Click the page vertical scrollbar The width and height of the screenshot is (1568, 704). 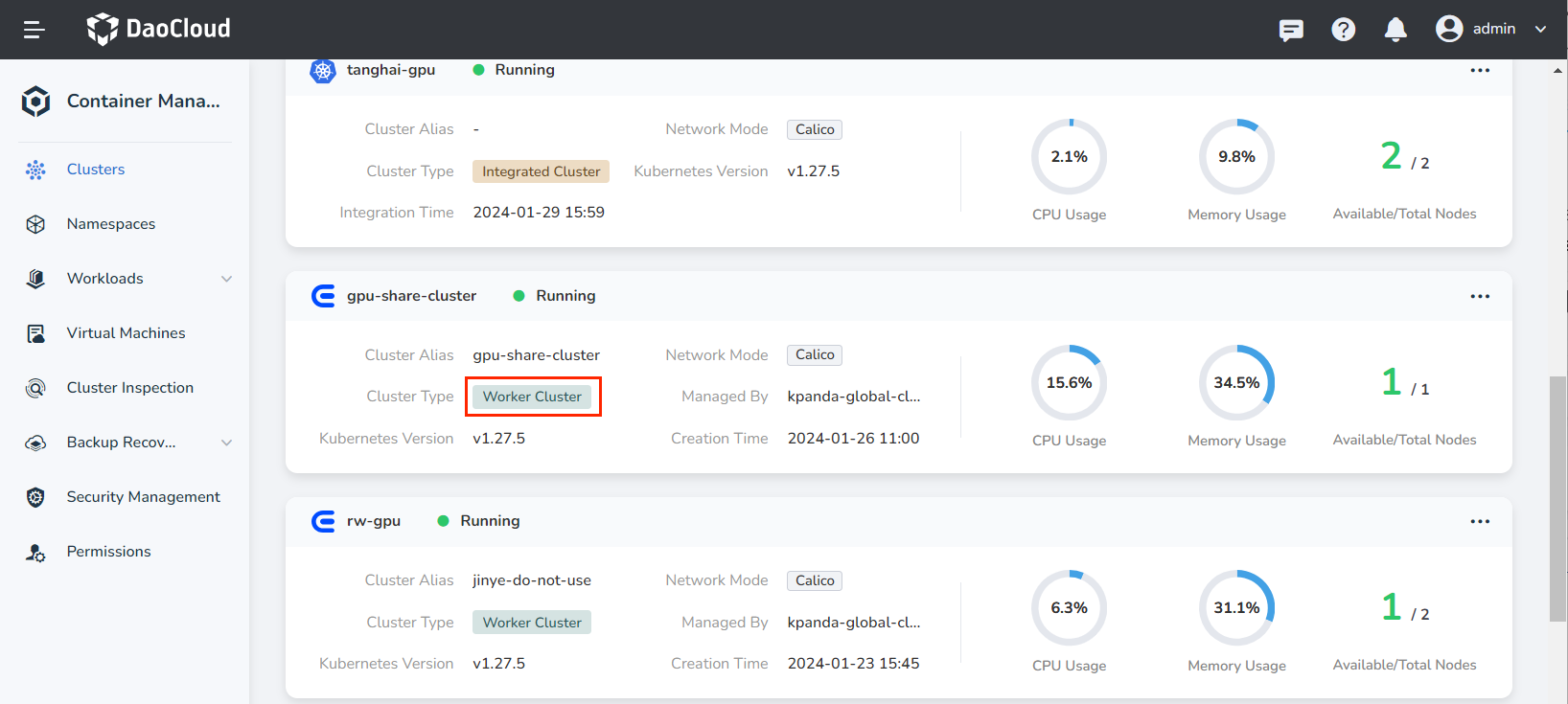click(x=1557, y=498)
